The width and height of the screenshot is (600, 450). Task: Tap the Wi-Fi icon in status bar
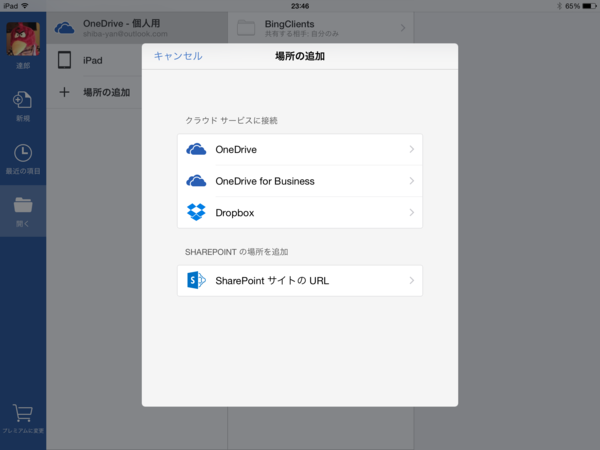pyautogui.click(x=25, y=6)
